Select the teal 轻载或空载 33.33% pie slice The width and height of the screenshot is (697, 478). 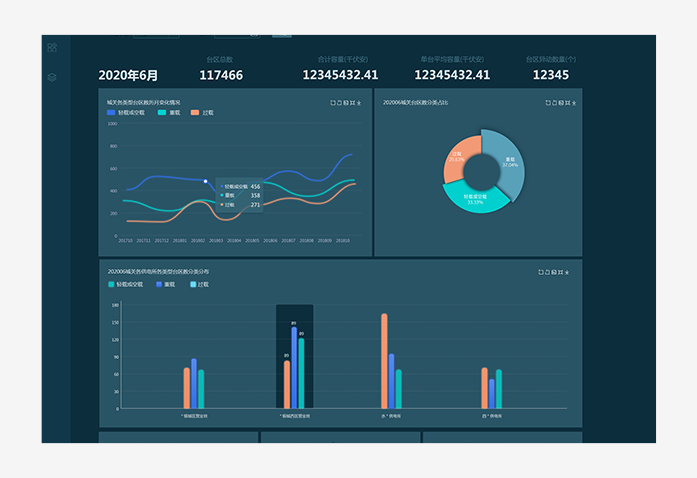[476, 195]
